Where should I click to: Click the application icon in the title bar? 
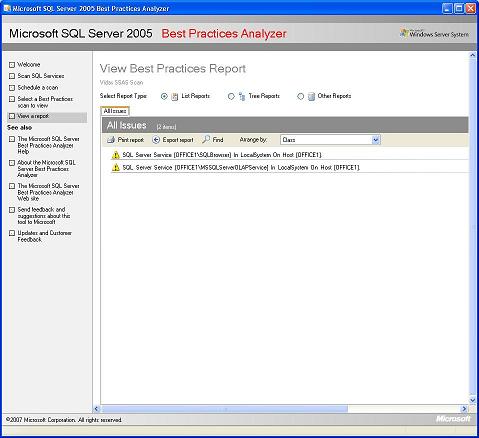(7, 8)
